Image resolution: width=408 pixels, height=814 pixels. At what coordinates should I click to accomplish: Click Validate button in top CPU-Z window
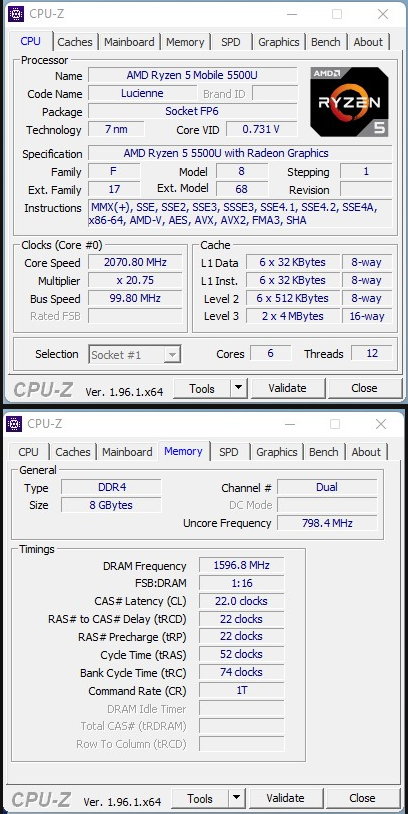[x=287, y=388]
